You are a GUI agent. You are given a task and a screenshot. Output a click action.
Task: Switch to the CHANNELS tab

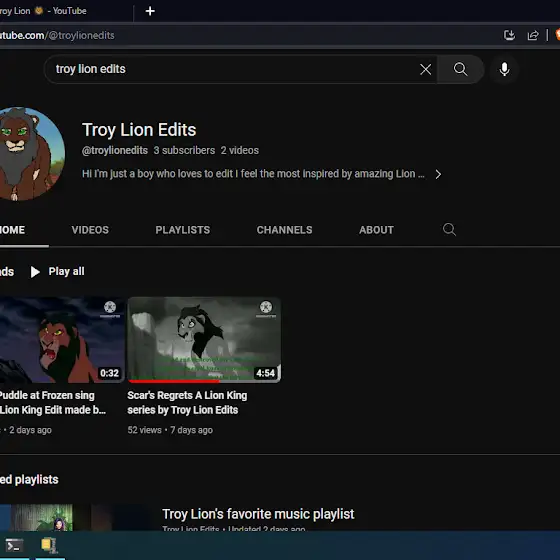pos(284,230)
